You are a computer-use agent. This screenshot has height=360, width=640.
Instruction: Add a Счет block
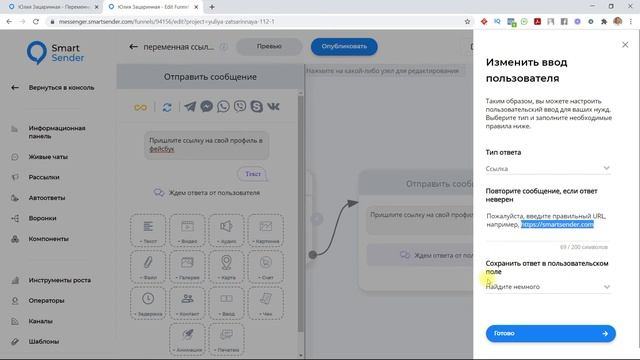pos(266,267)
